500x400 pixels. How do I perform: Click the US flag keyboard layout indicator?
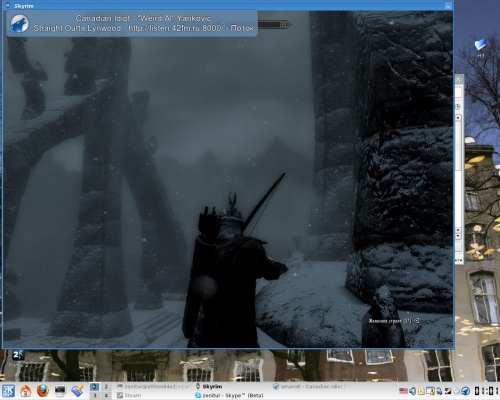pos(403,391)
